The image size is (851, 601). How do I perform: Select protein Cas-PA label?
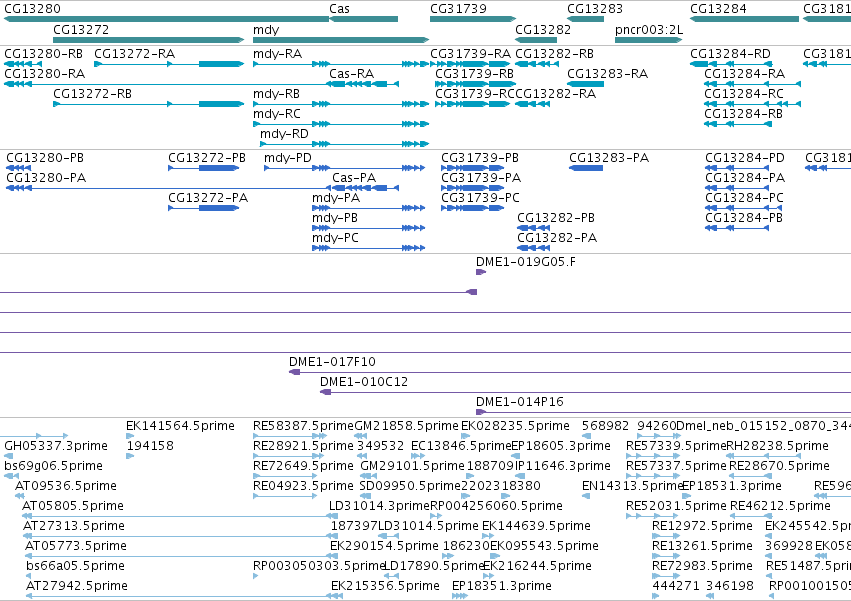(x=354, y=178)
